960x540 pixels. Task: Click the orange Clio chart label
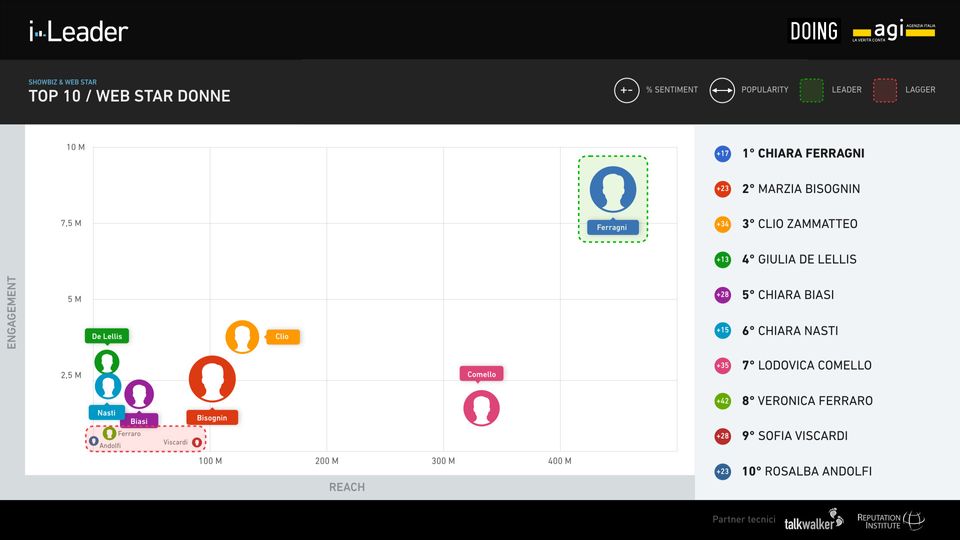(282, 337)
